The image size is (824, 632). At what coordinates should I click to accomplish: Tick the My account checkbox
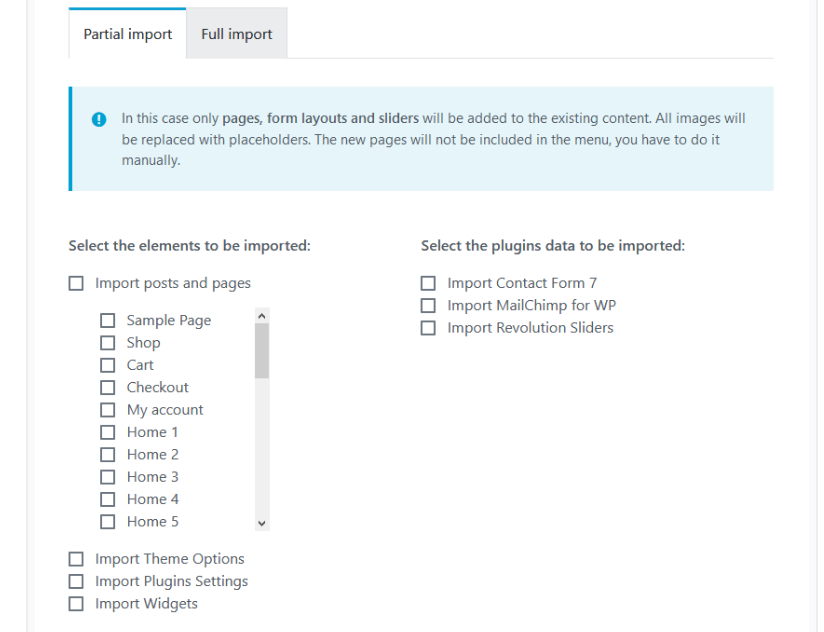[x=108, y=410]
